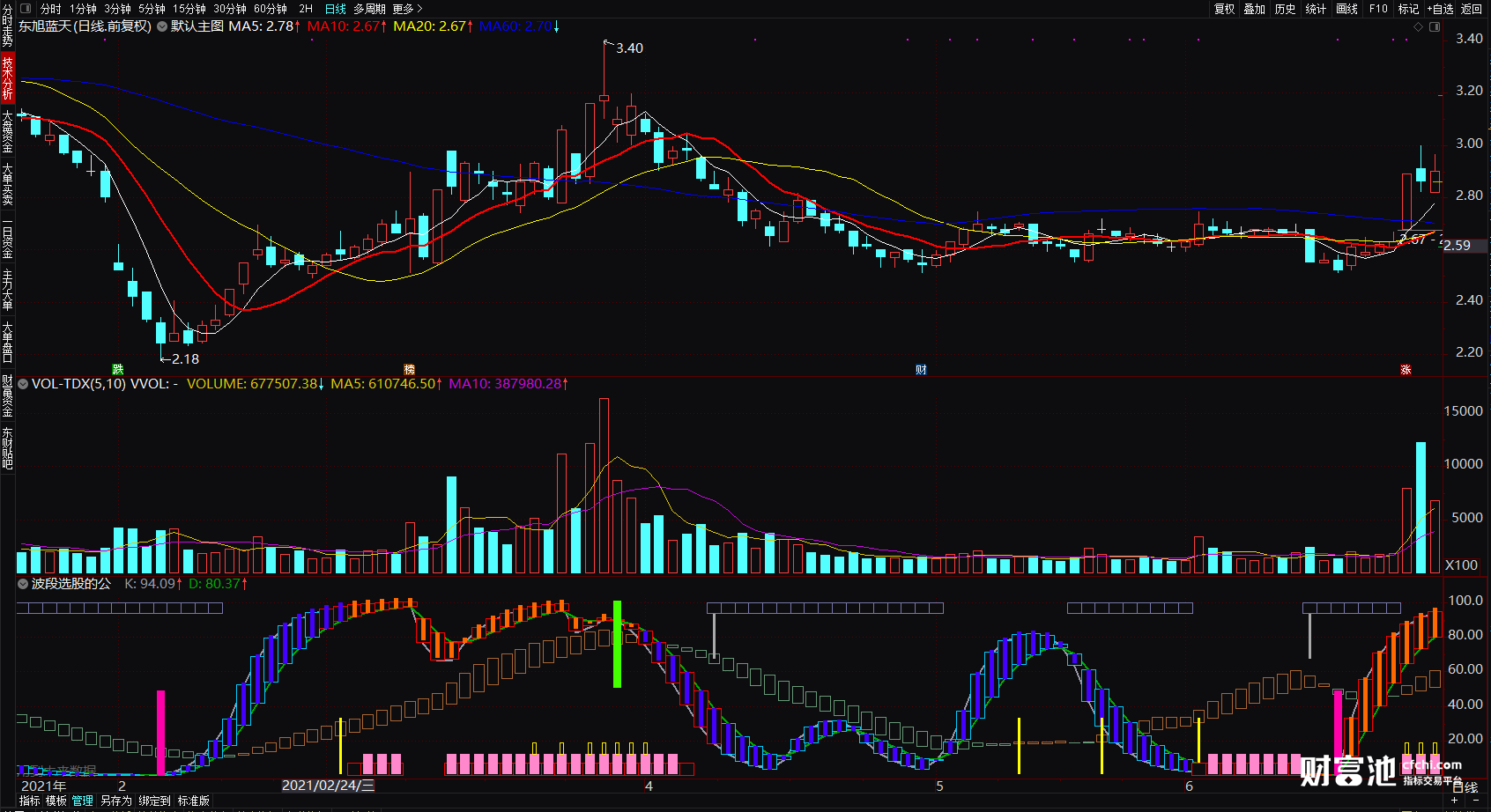
Task: Open the 历史 history button
Action: [x=1286, y=9]
